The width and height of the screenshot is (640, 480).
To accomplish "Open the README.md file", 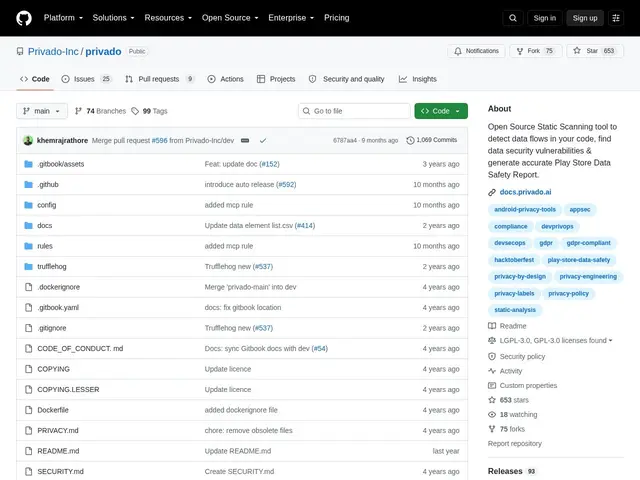I will point(58,451).
